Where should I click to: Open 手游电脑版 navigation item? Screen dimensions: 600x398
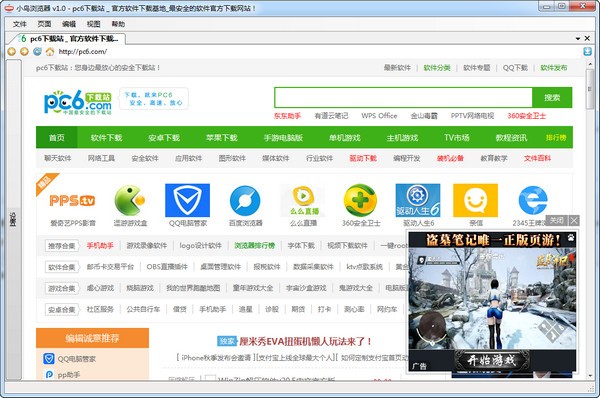283,137
